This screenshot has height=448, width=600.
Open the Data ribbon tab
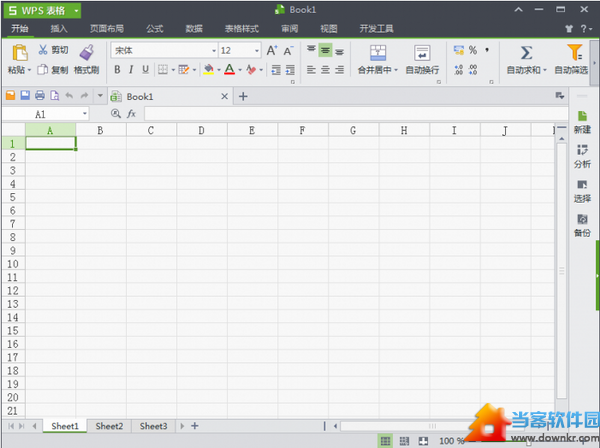194,28
